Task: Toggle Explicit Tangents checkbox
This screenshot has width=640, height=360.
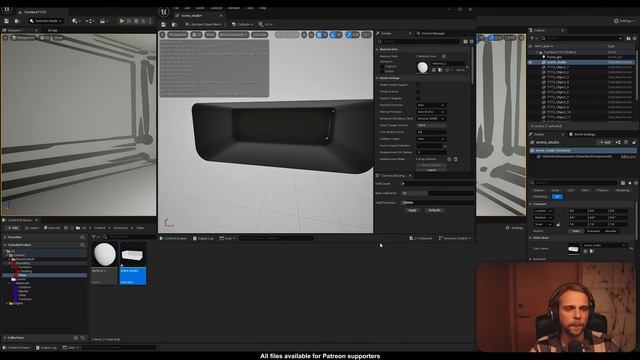Action: click(418, 98)
